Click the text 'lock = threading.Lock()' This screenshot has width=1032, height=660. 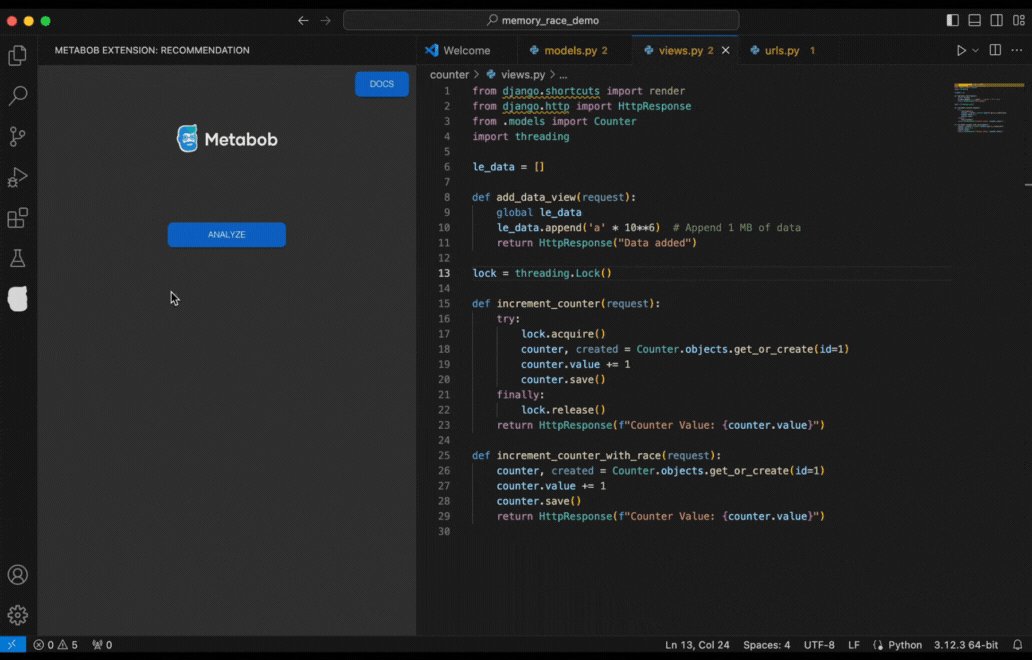click(x=542, y=273)
